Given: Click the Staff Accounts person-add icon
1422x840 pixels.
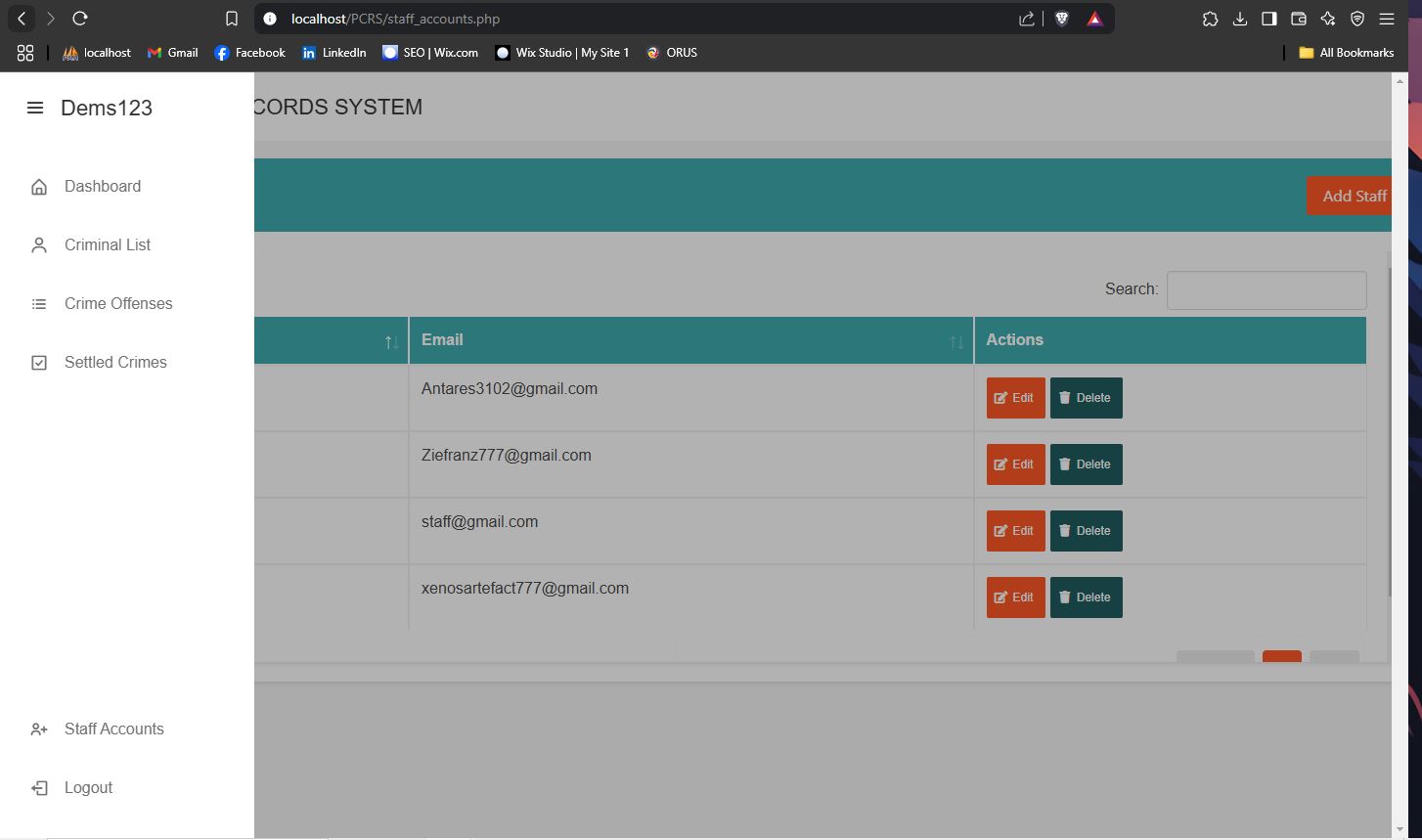Looking at the screenshot, I should (x=39, y=729).
